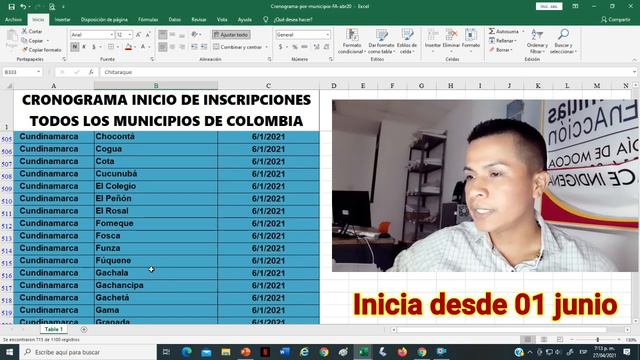This screenshot has height=360, width=640.
Task: Open Buscar y seleccionar magnifier
Action: pos(563,41)
